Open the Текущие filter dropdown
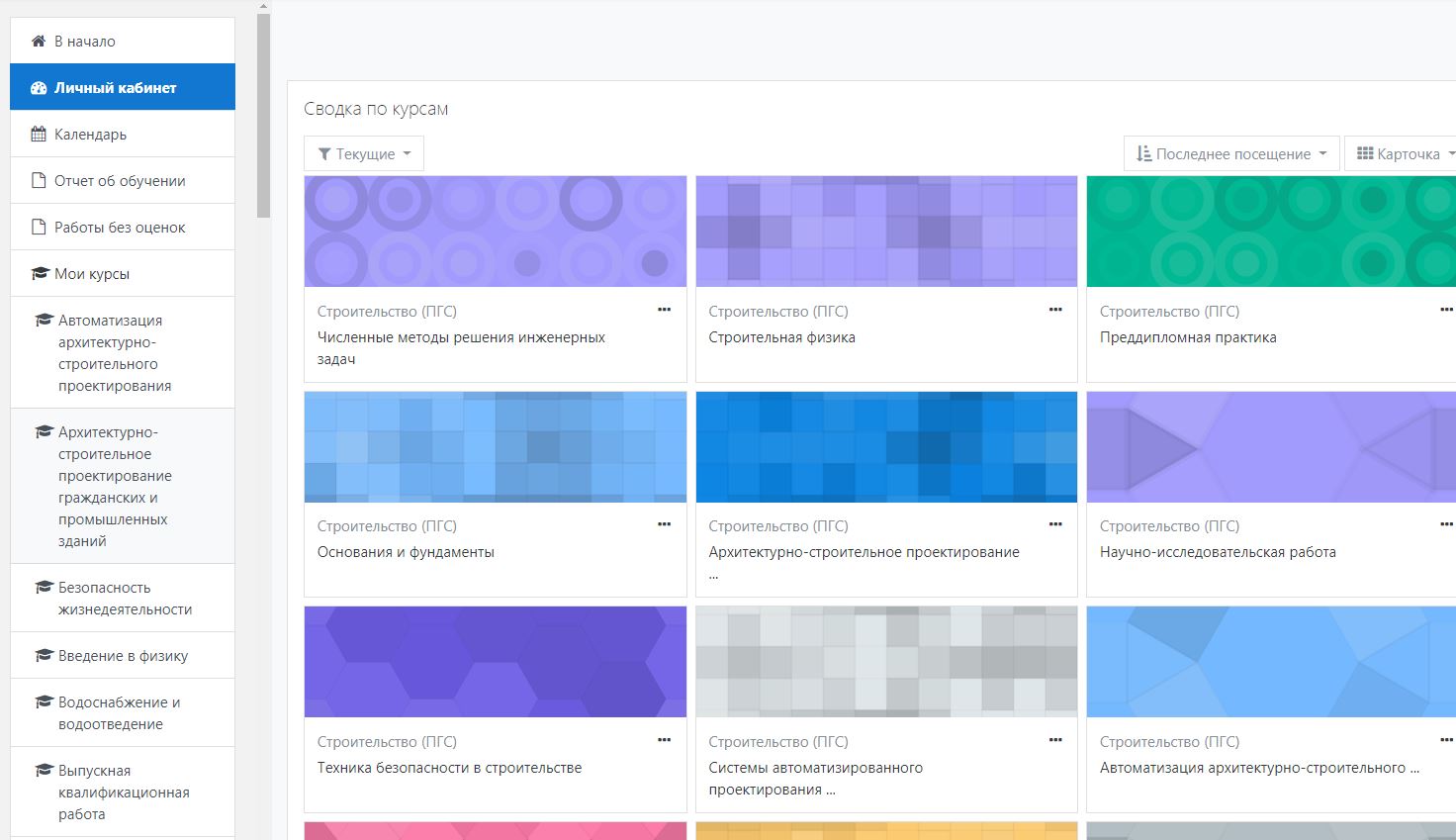The height and width of the screenshot is (840, 1456). (364, 154)
